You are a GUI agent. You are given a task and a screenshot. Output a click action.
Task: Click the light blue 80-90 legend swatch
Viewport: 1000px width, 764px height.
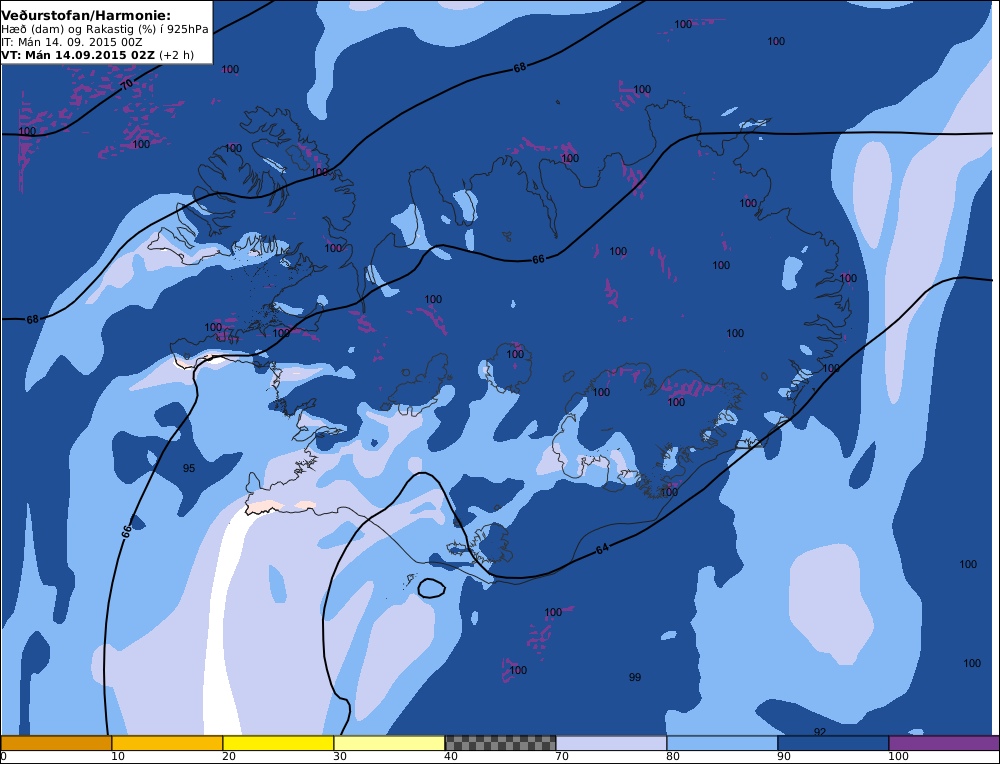(x=722, y=743)
